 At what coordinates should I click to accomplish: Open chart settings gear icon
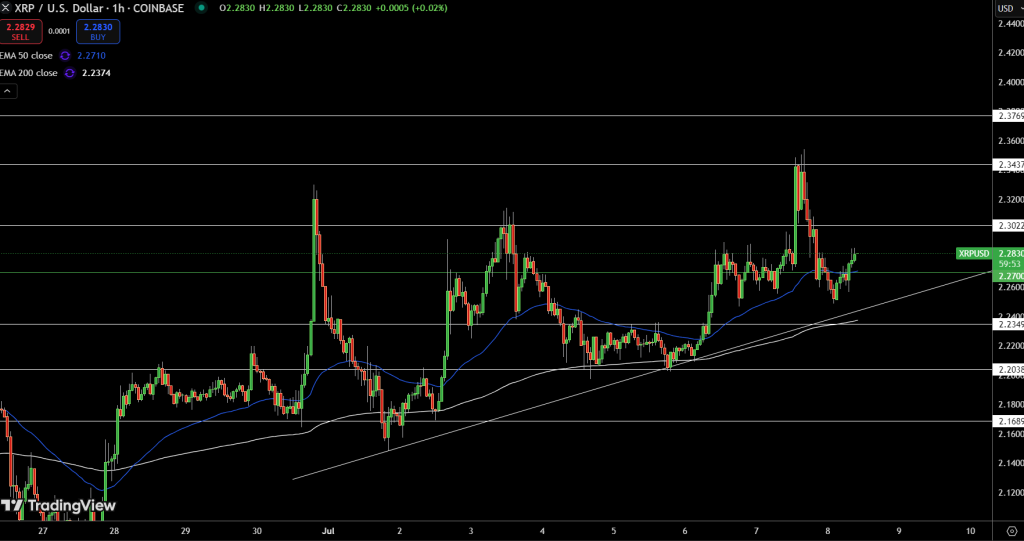pos(1012,531)
